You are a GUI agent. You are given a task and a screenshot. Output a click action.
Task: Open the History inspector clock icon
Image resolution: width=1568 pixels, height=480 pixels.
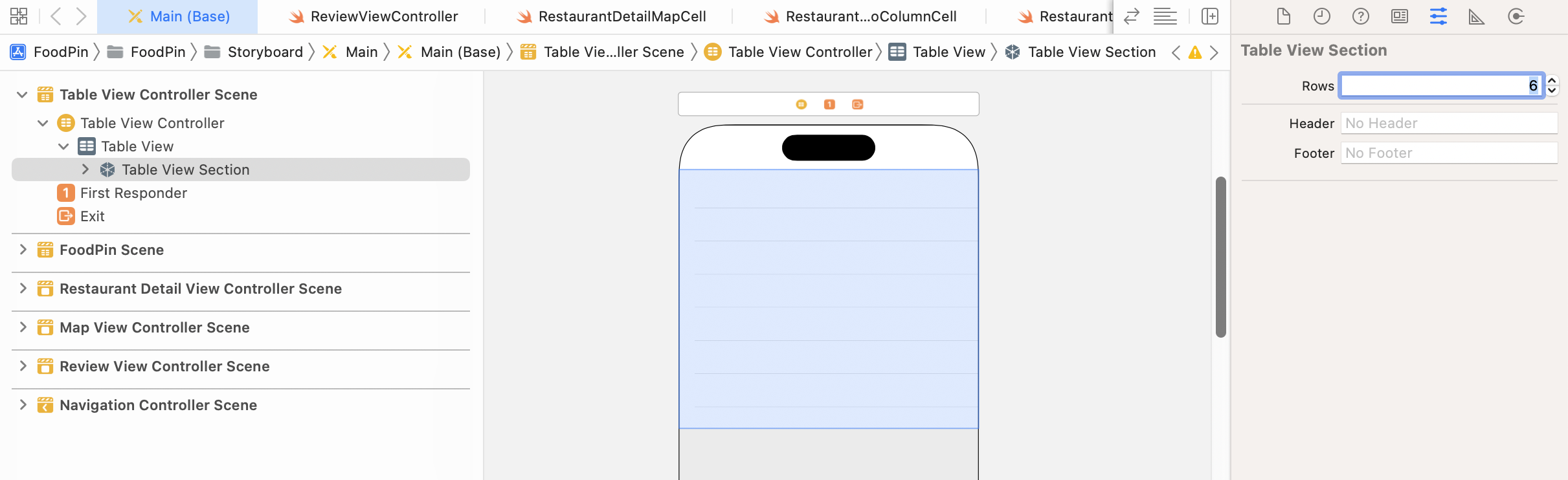coord(1321,16)
